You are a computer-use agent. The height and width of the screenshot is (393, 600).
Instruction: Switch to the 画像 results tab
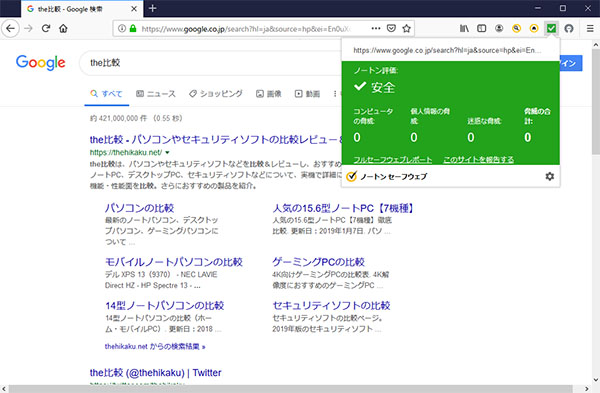tap(269, 94)
